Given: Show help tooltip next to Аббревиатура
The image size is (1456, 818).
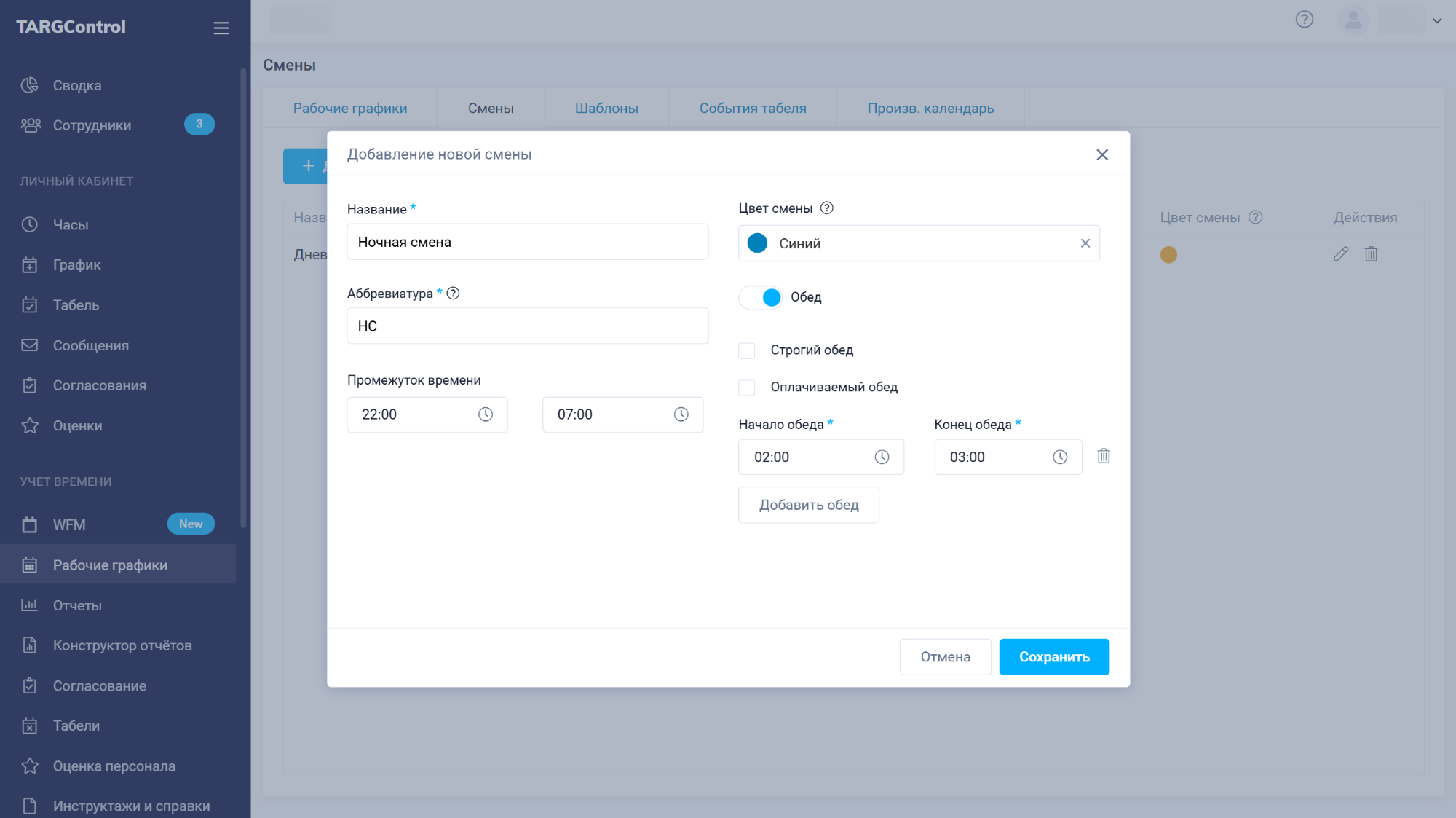Looking at the screenshot, I should pyautogui.click(x=453, y=293).
